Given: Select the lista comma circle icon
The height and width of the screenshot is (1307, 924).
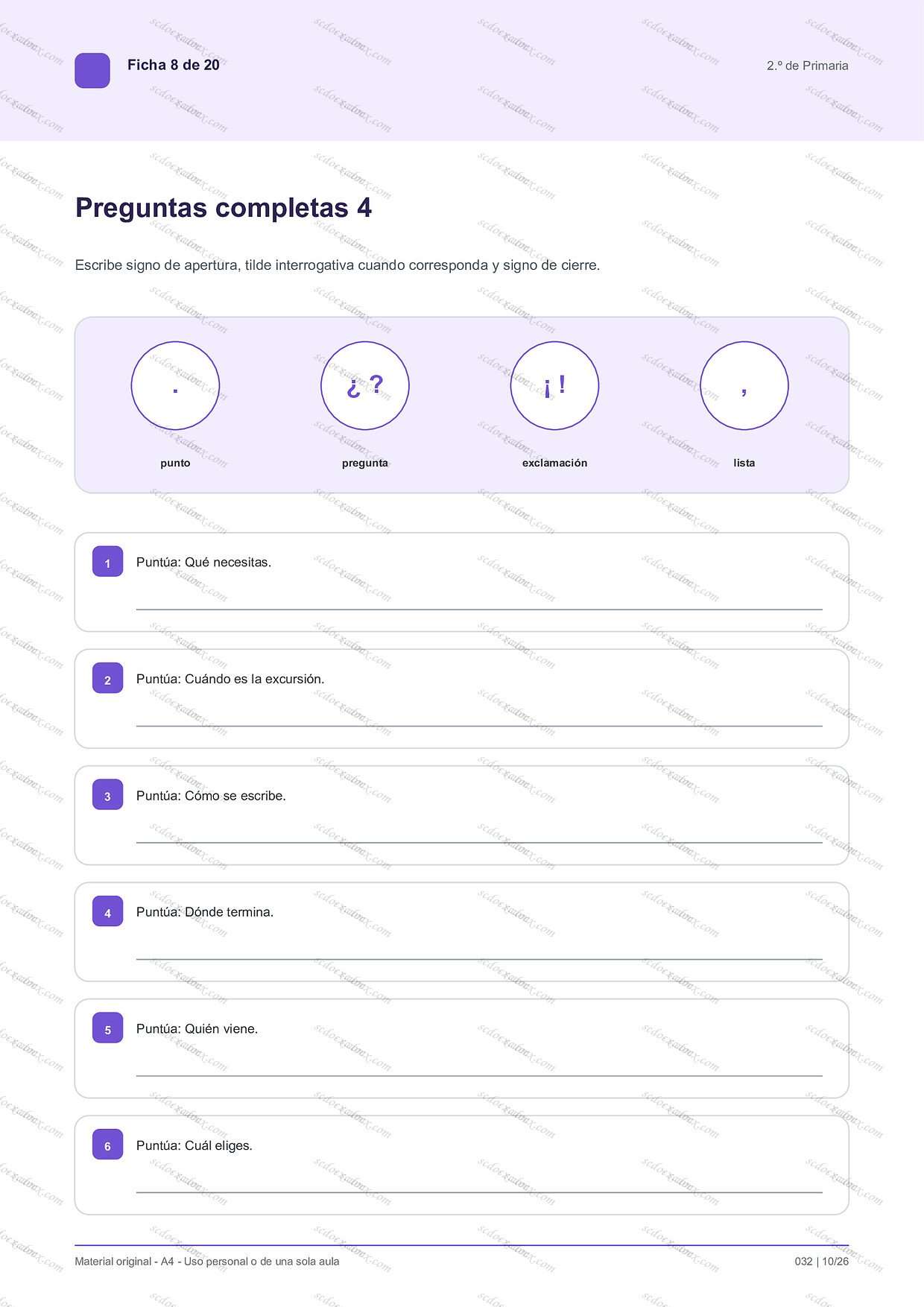Looking at the screenshot, I should point(744,386).
